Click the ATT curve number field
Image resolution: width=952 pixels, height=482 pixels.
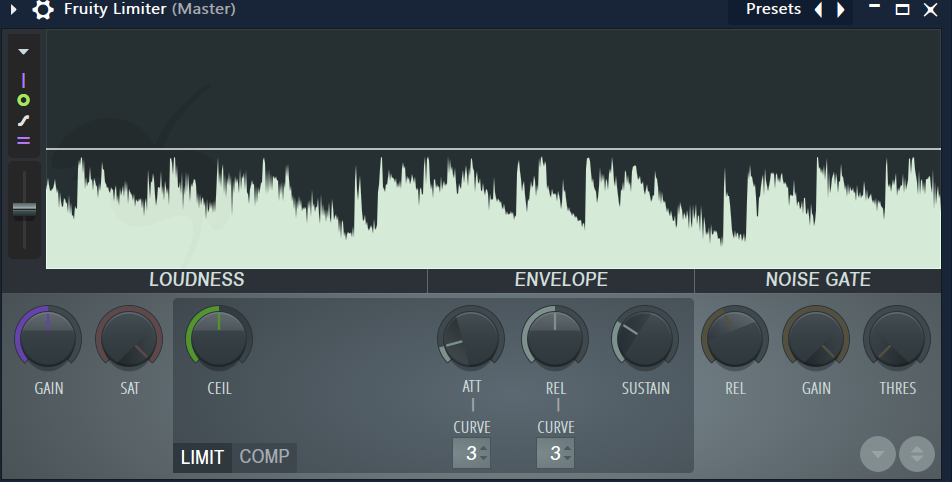click(471, 453)
